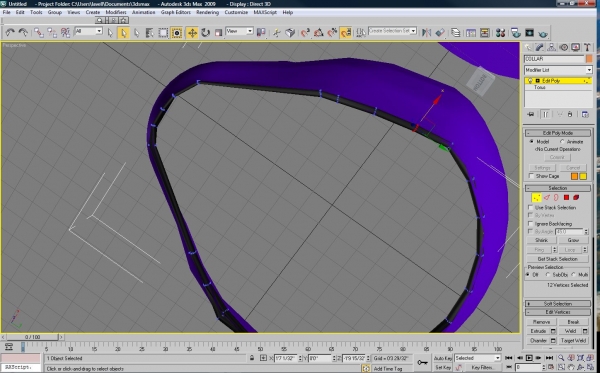Click Quick Render teapot icon

point(543,34)
